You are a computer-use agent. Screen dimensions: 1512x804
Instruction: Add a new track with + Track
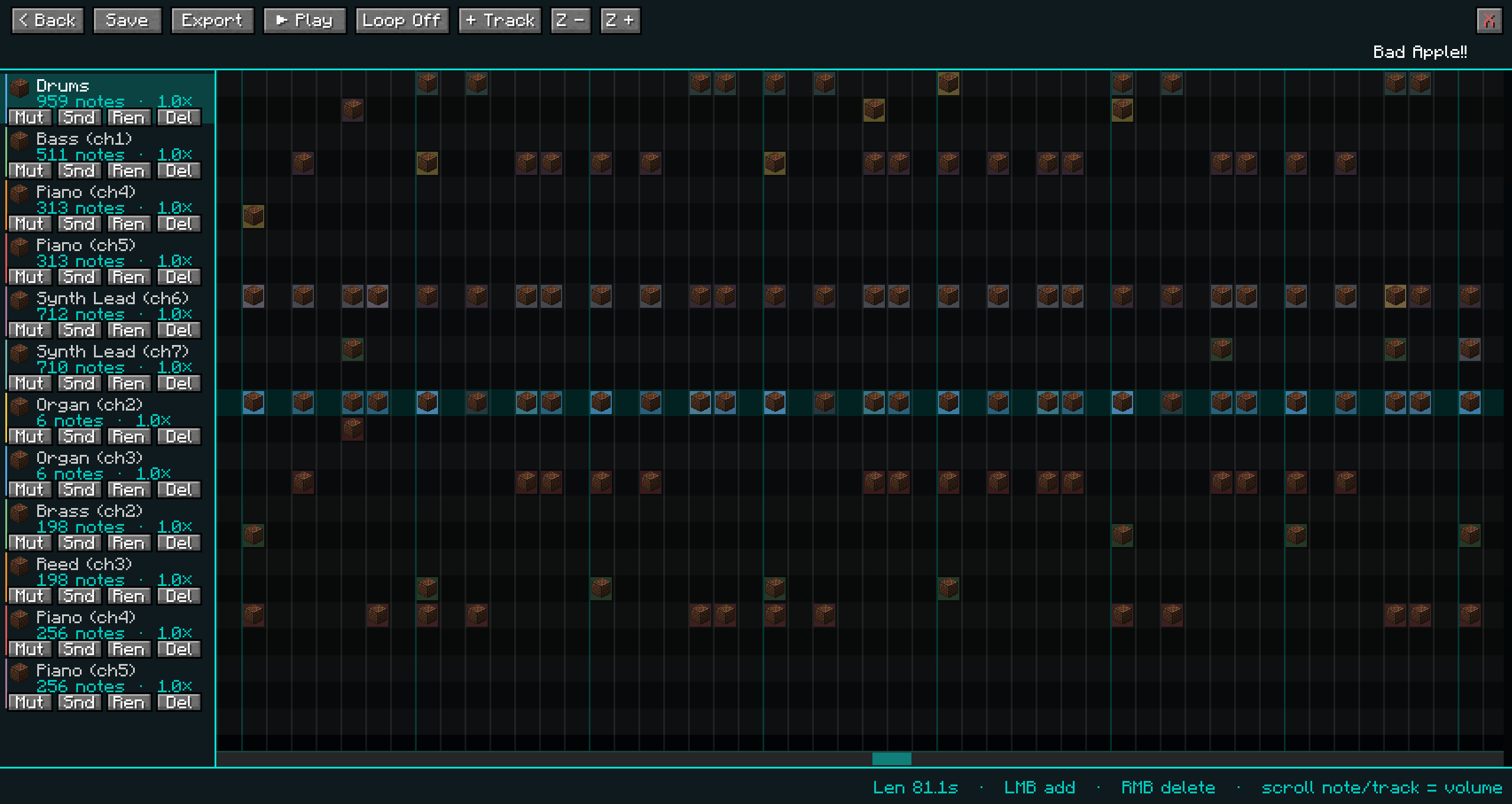click(500, 21)
